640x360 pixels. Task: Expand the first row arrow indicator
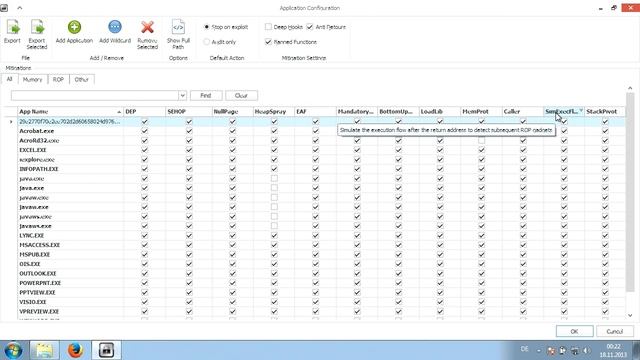11,122
